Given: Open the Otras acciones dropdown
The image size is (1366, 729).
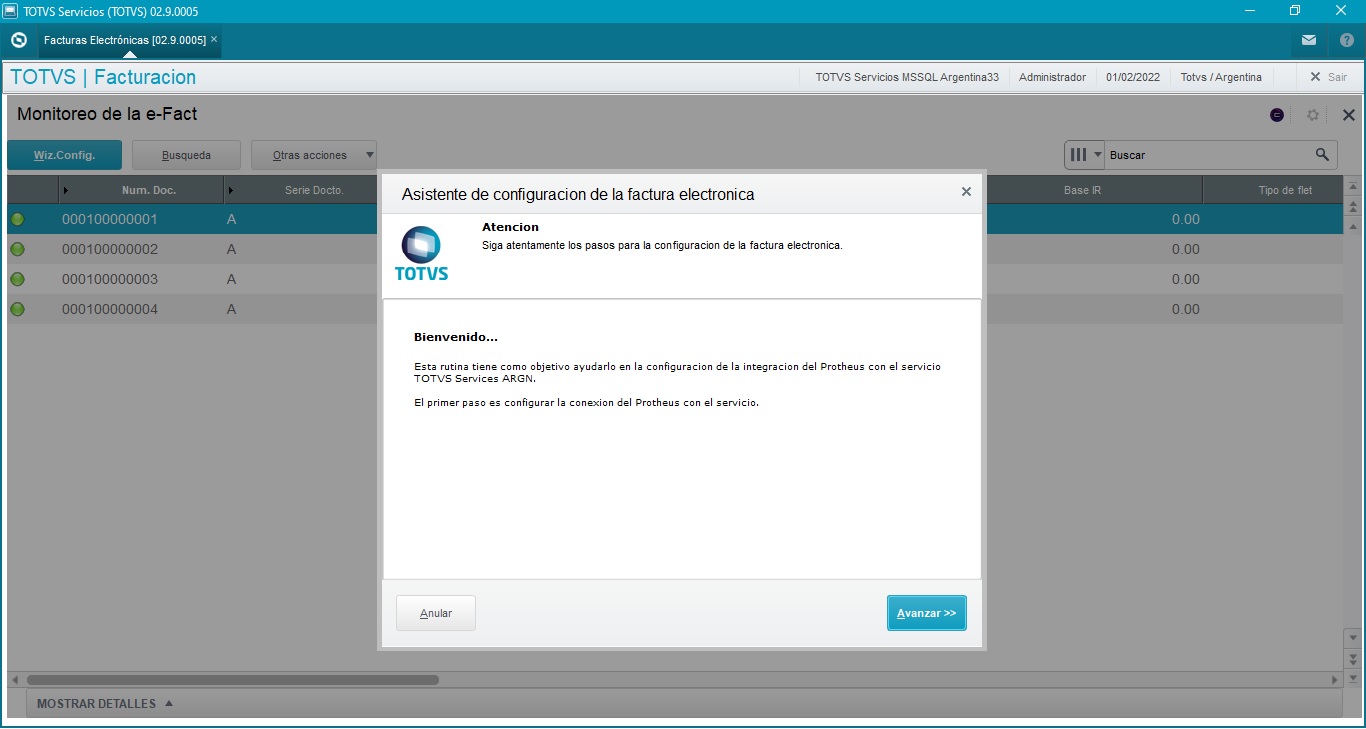Looking at the screenshot, I should (x=314, y=155).
